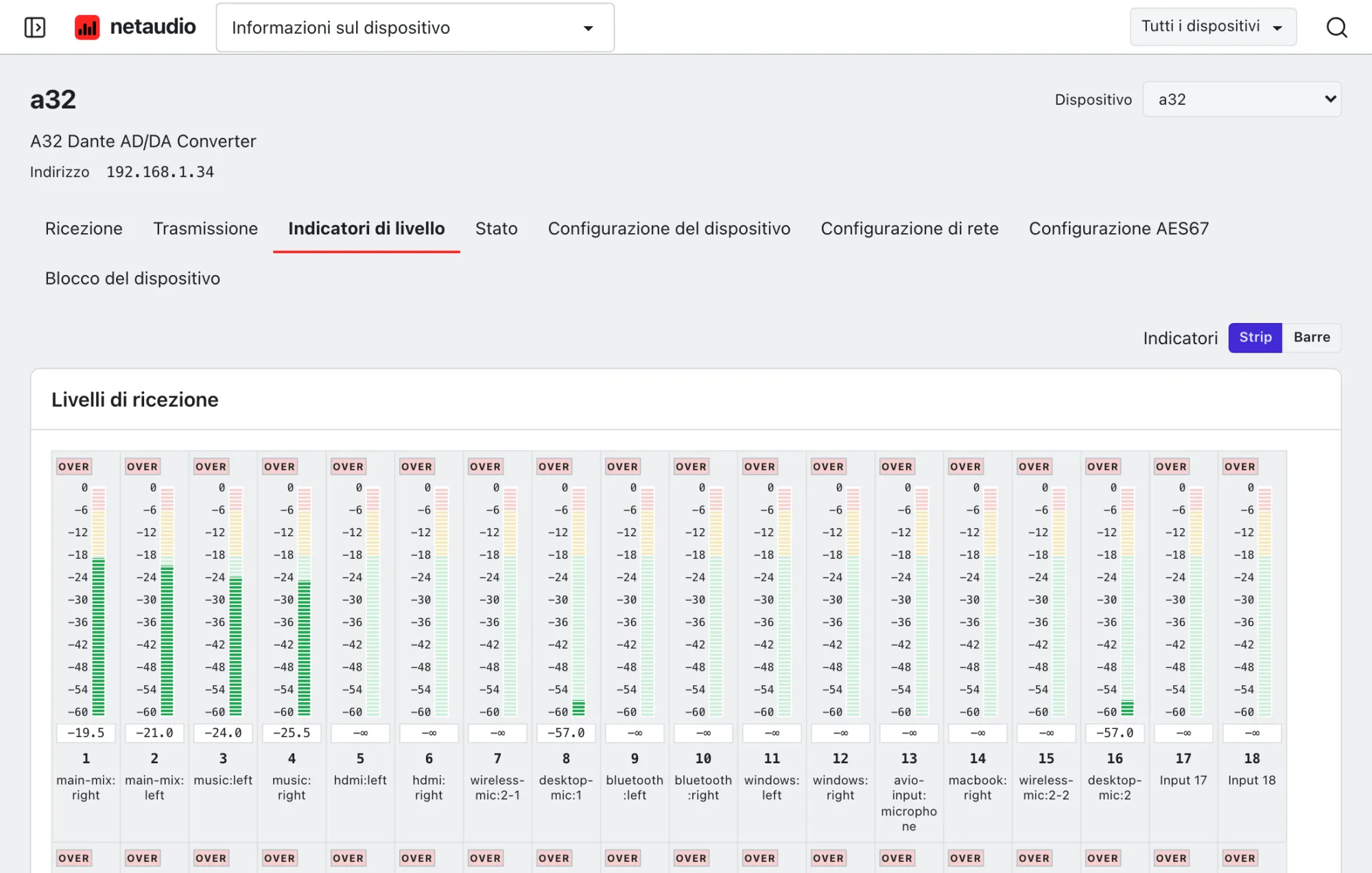Open the Dispositivo a32 selector
This screenshot has height=873, width=1372.
[1242, 99]
